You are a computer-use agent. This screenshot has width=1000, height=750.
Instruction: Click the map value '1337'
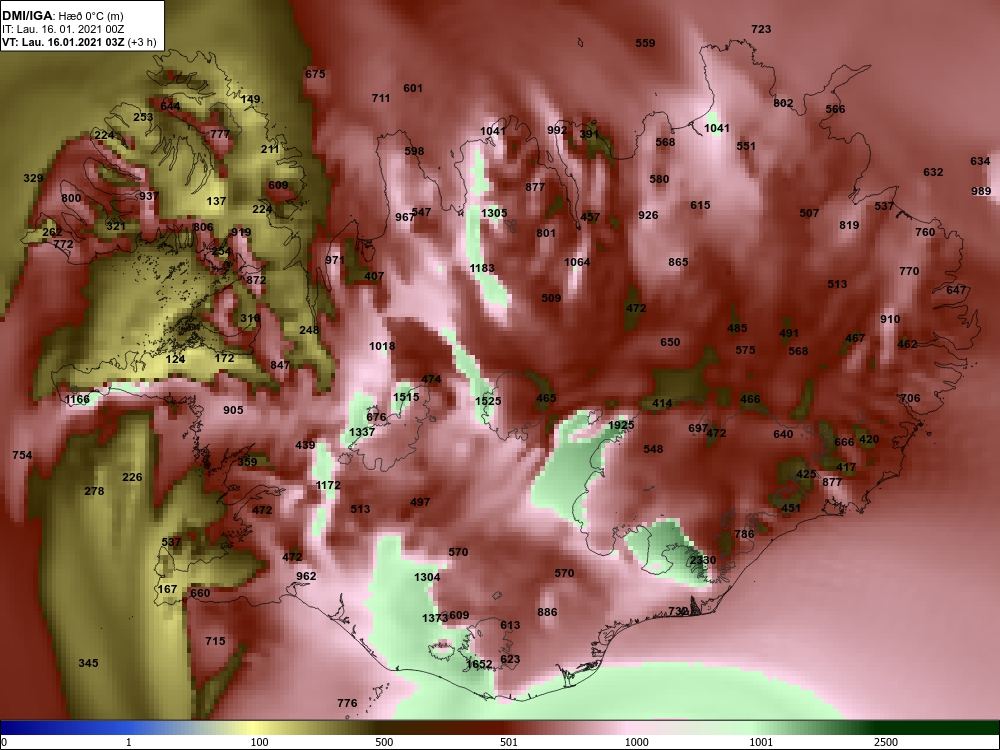[362, 432]
